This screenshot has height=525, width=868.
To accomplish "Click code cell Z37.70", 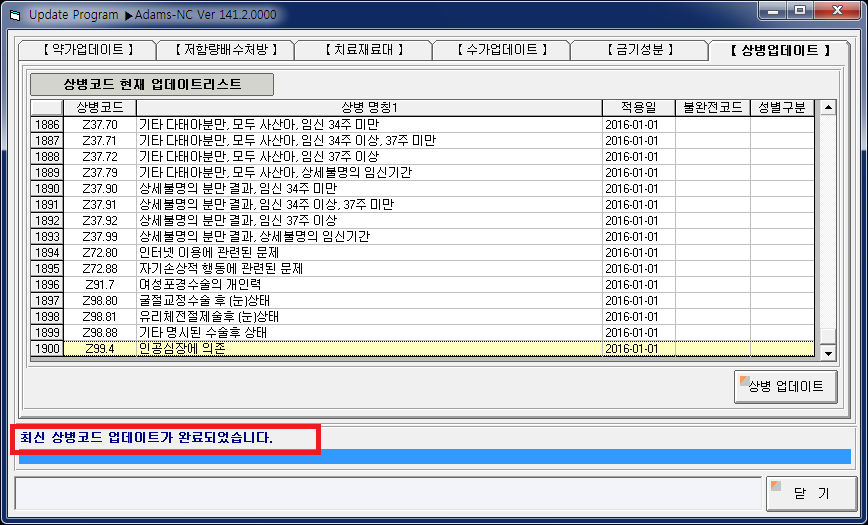I will [100, 125].
